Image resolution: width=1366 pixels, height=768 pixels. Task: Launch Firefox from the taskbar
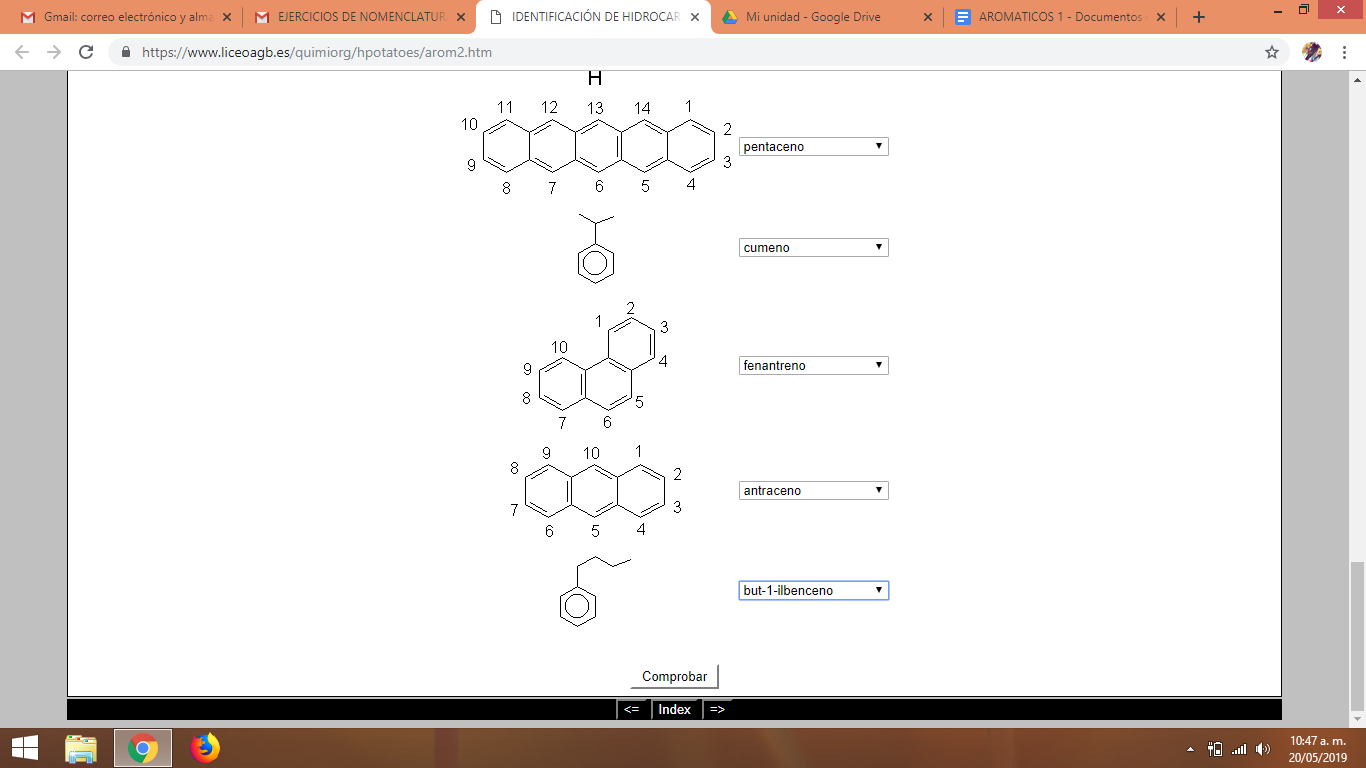tap(205, 748)
